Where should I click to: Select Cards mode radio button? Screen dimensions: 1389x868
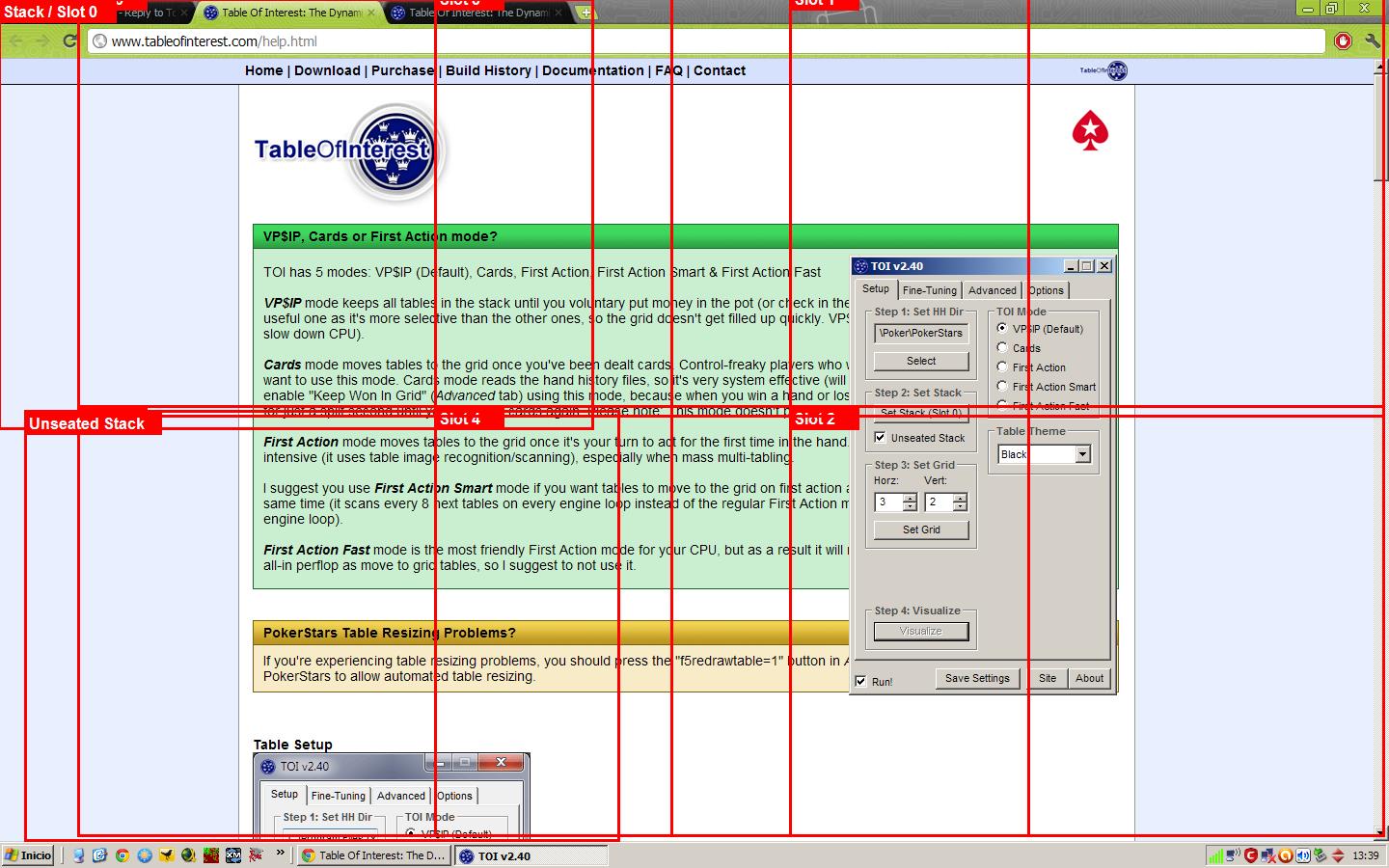click(x=1002, y=347)
